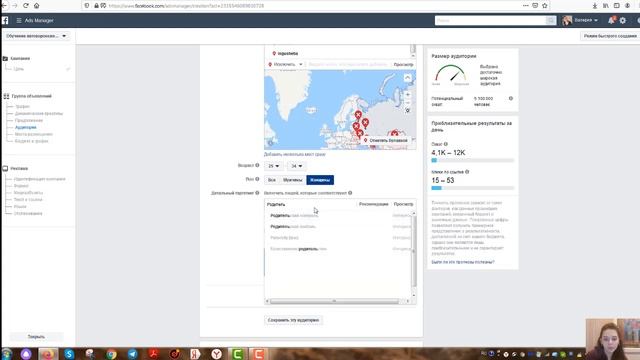Screen dimensions: 640x360
Task: Open the Ads Manager hamburger menu
Action: pyautogui.click(x=19, y=20)
